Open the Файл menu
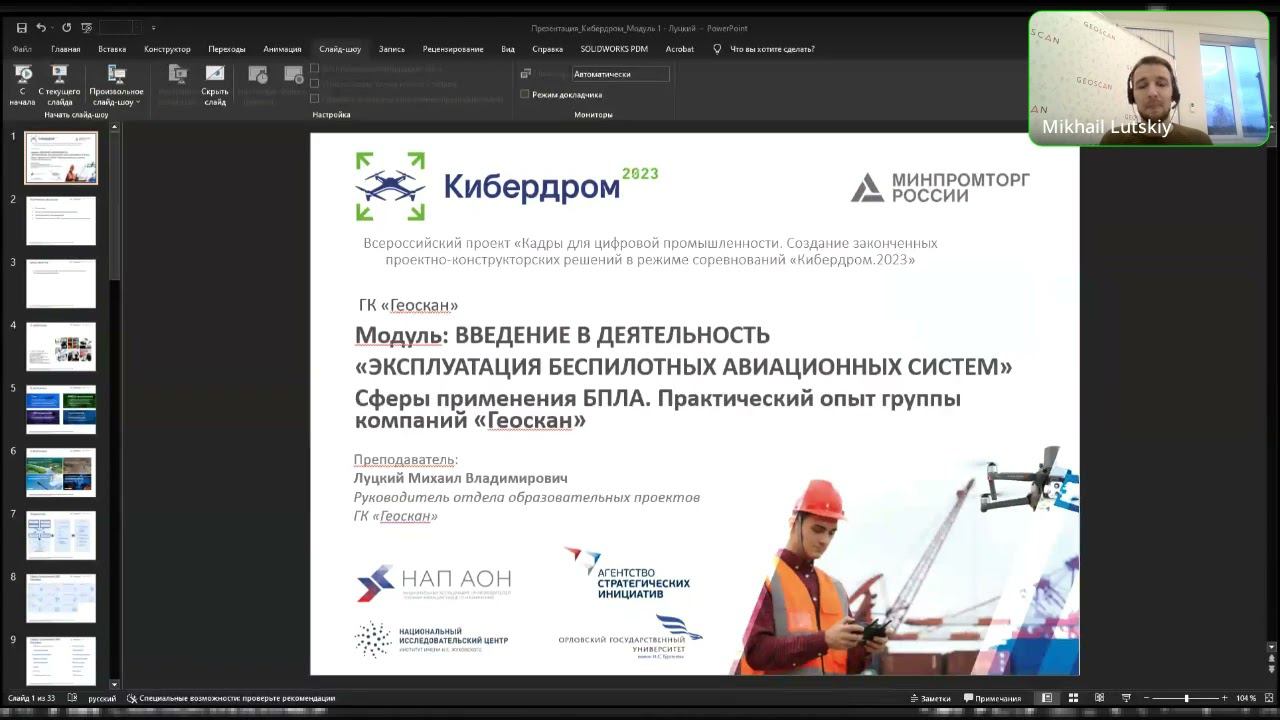The width and height of the screenshot is (1280, 720). [22, 49]
